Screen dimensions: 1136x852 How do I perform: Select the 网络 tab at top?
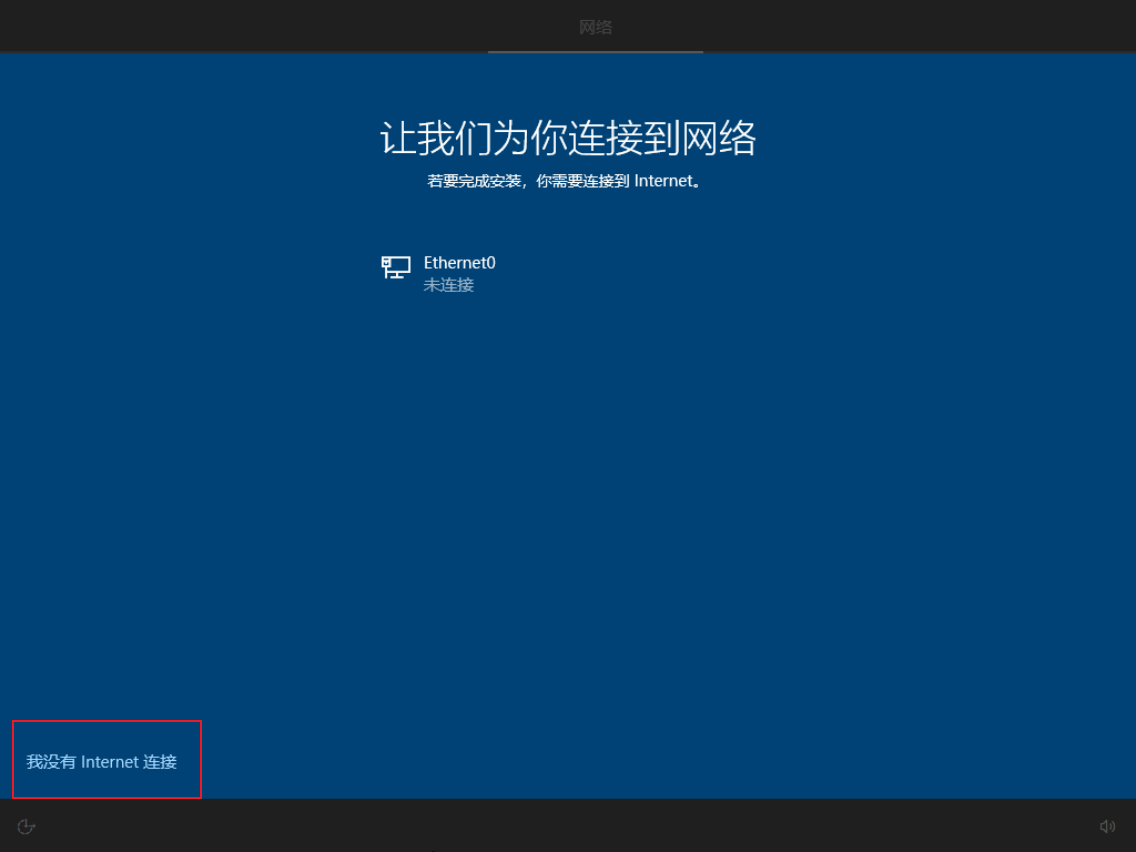596,28
